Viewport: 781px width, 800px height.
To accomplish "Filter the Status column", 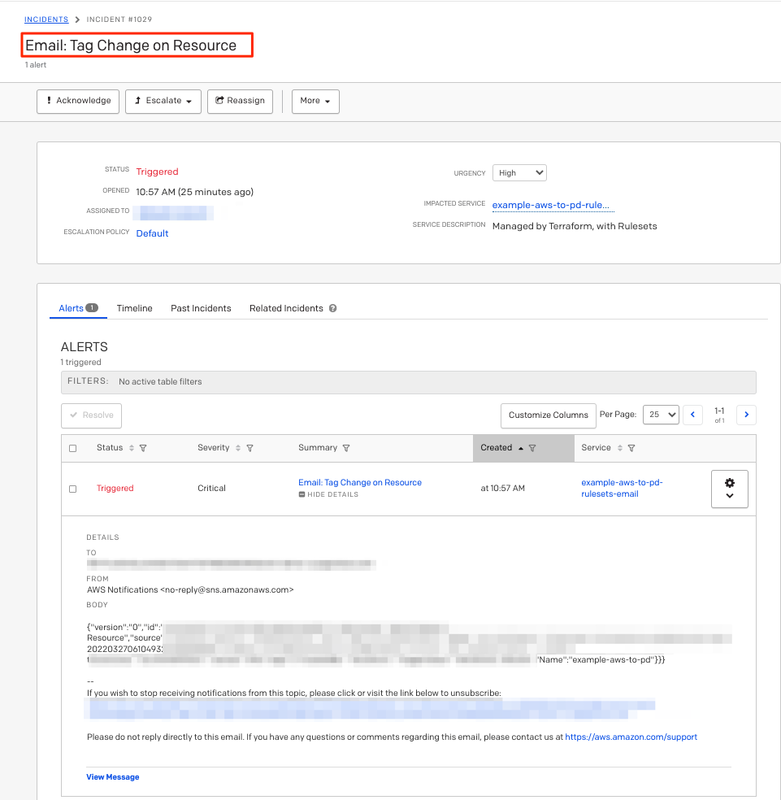I will [x=143, y=448].
